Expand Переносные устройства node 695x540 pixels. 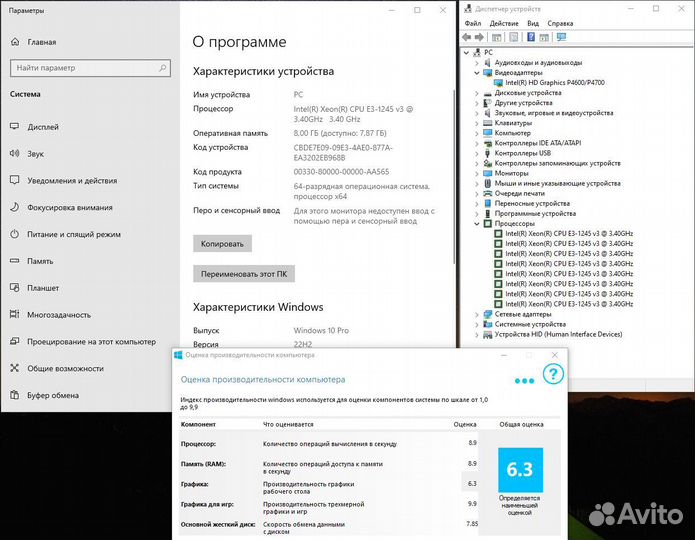pyautogui.click(x=477, y=203)
